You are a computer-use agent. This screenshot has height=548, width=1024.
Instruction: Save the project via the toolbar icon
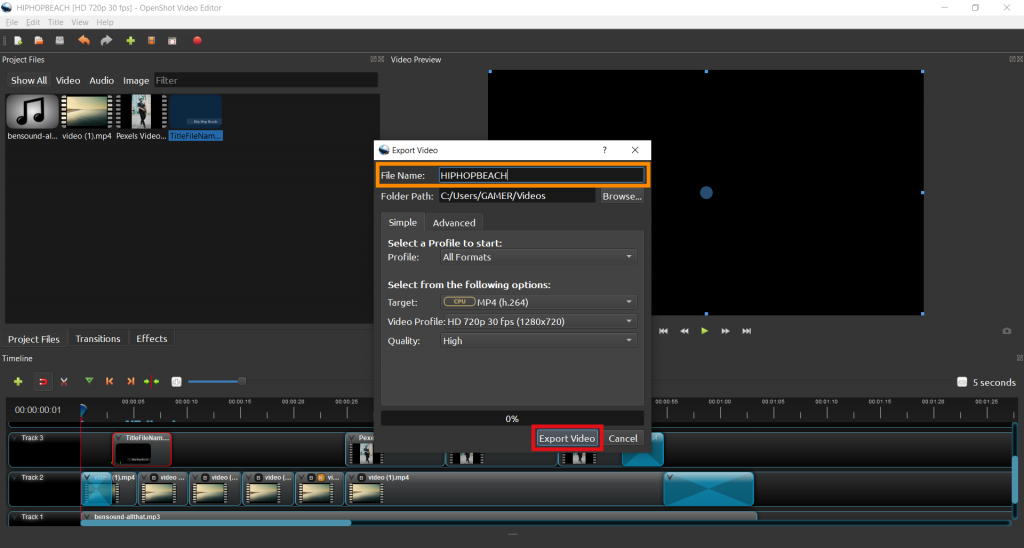click(60, 40)
